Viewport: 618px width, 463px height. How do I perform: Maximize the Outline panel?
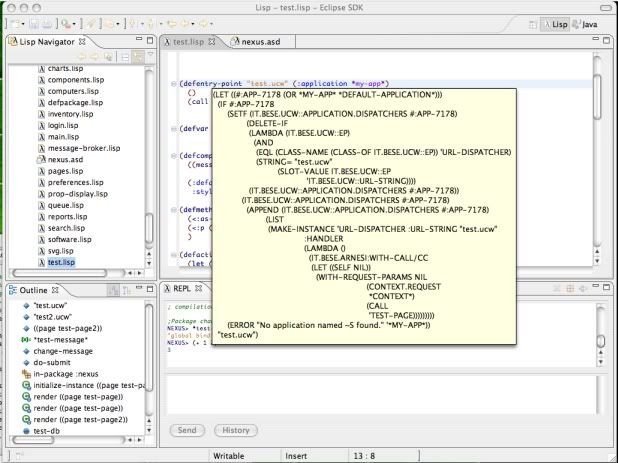point(150,289)
